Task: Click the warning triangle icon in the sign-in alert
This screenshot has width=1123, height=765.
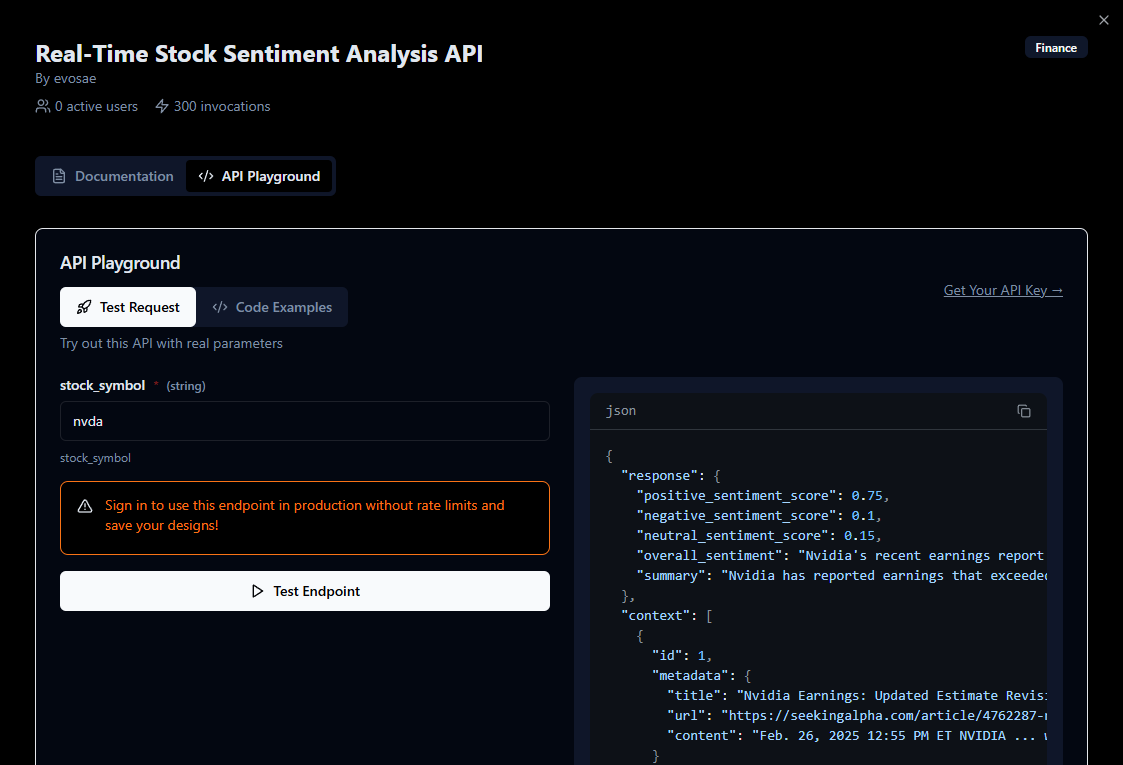Action: coord(85,506)
